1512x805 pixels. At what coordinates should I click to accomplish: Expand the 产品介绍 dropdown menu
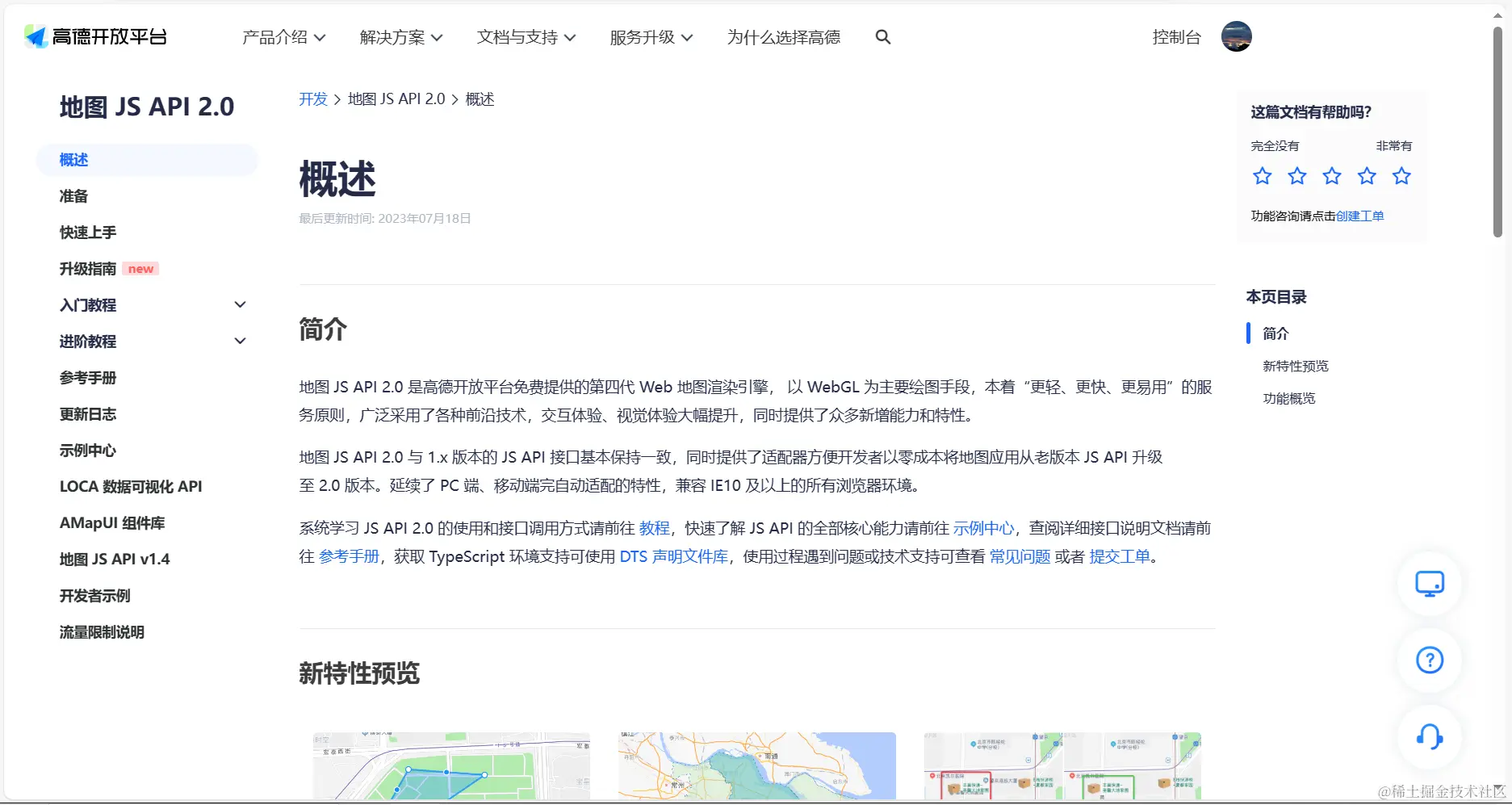283,37
